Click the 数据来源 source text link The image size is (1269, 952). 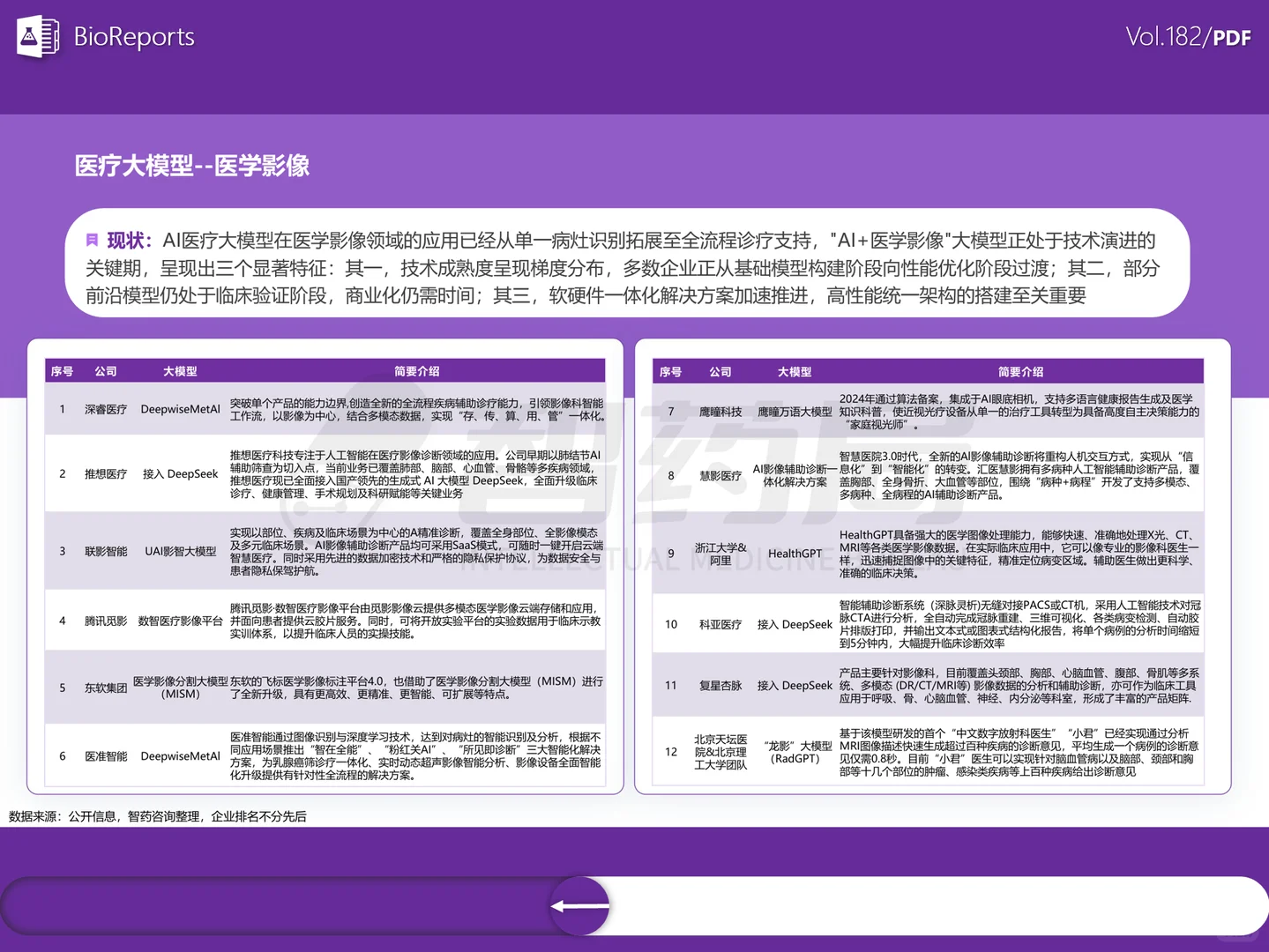pyautogui.click(x=157, y=816)
